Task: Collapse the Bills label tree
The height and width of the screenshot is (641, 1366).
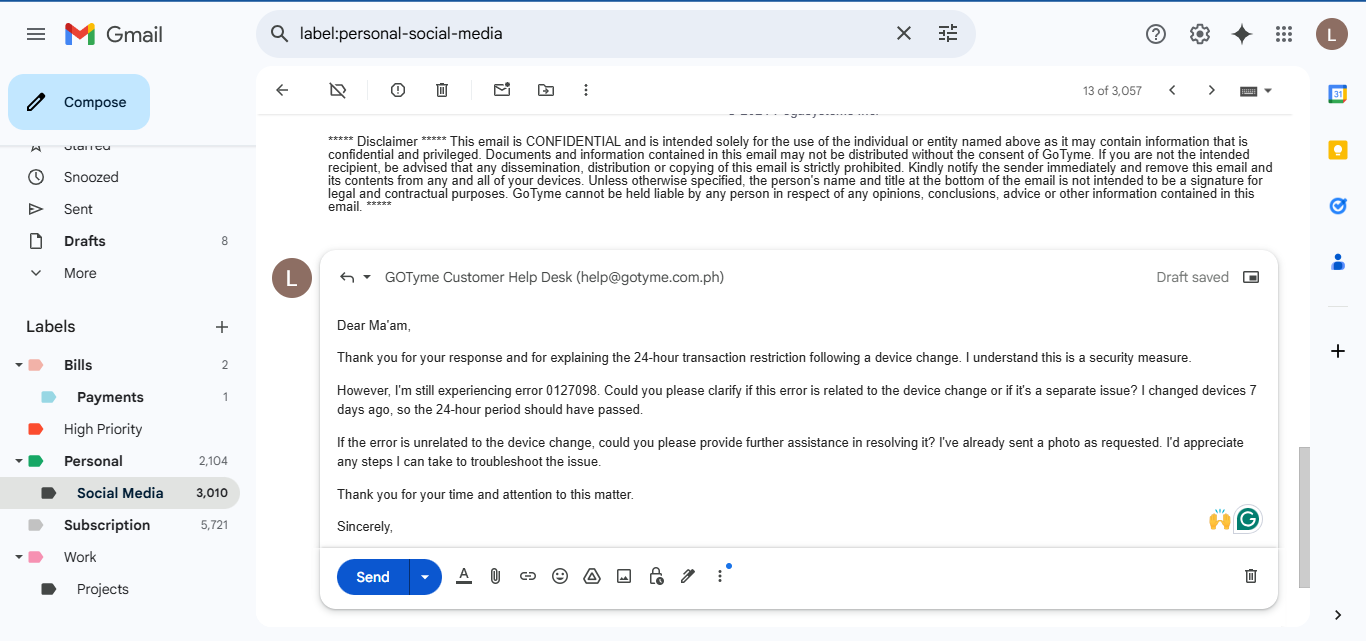Action: coord(18,365)
